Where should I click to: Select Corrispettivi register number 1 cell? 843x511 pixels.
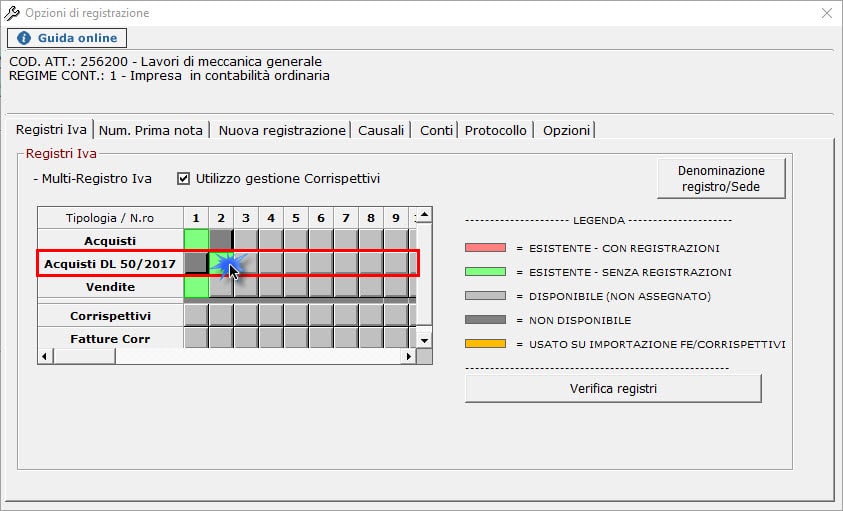[196, 315]
